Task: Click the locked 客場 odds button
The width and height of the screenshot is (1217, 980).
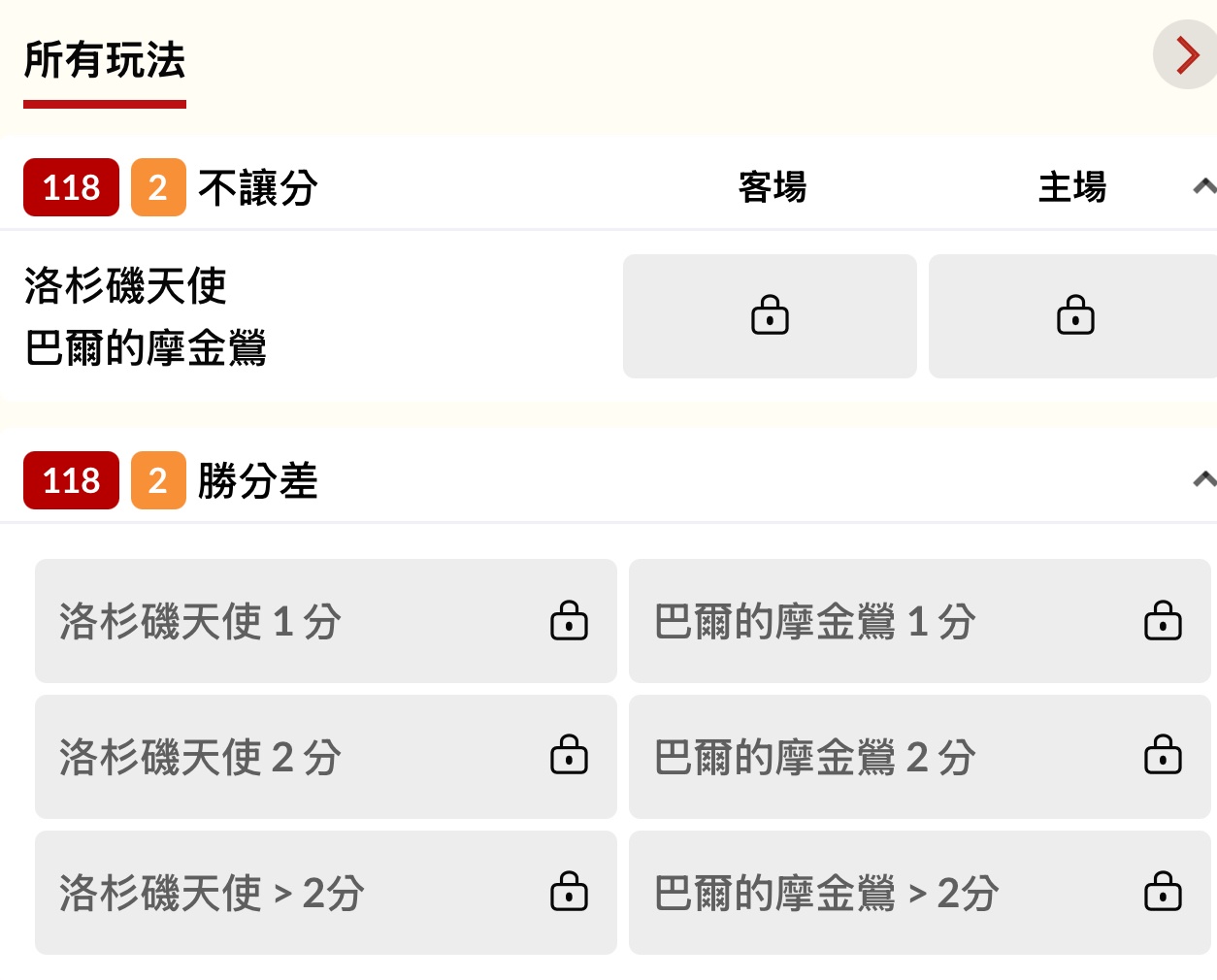Action: tap(770, 316)
